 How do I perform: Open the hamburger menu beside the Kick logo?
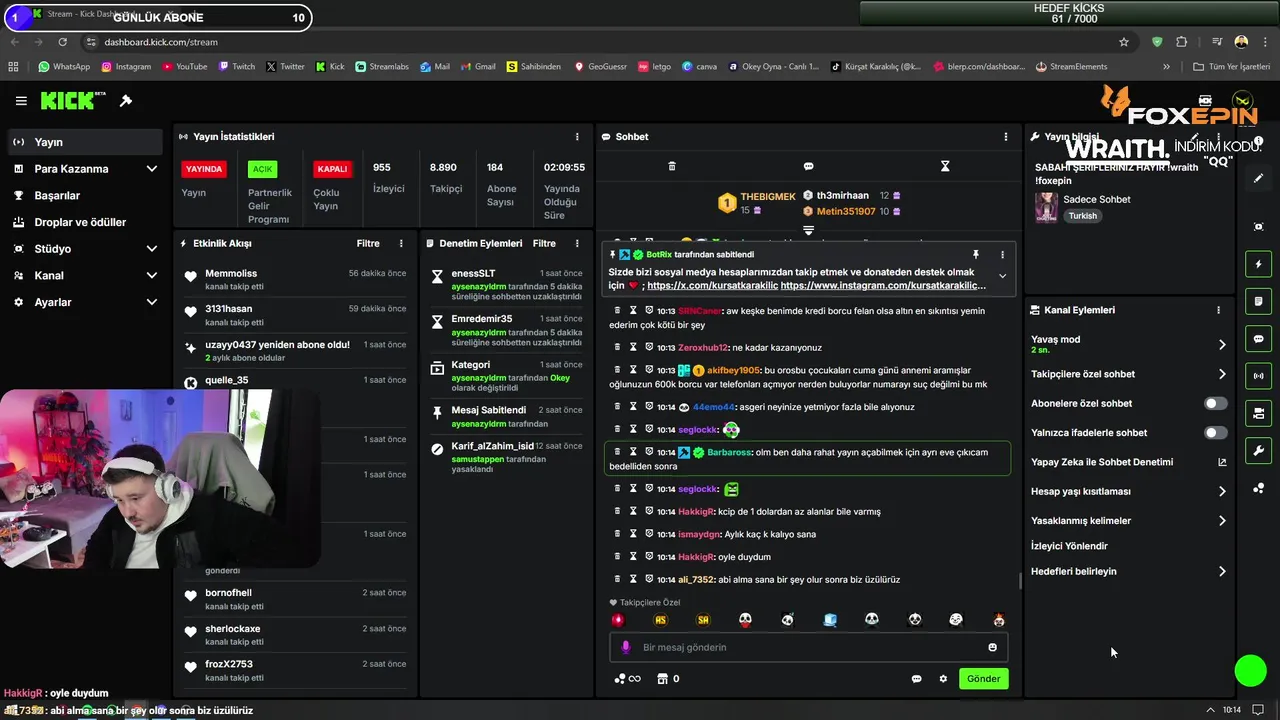click(x=21, y=101)
